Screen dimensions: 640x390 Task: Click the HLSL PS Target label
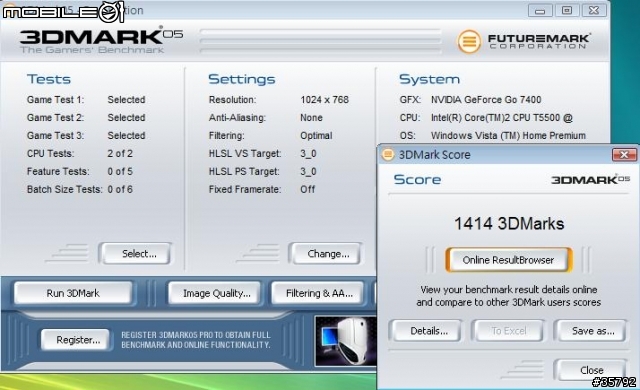(244, 172)
